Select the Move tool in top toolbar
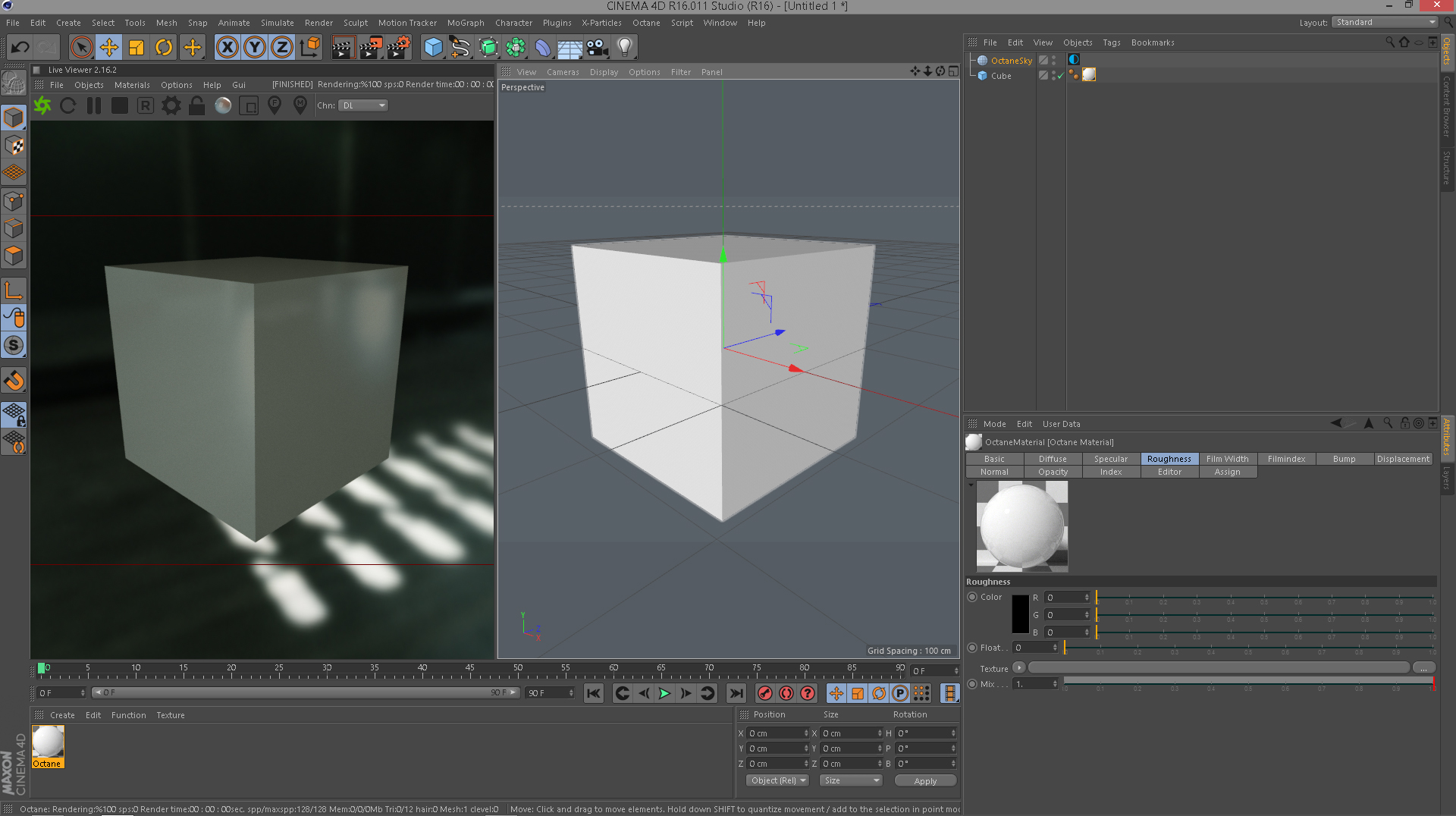 [x=109, y=48]
